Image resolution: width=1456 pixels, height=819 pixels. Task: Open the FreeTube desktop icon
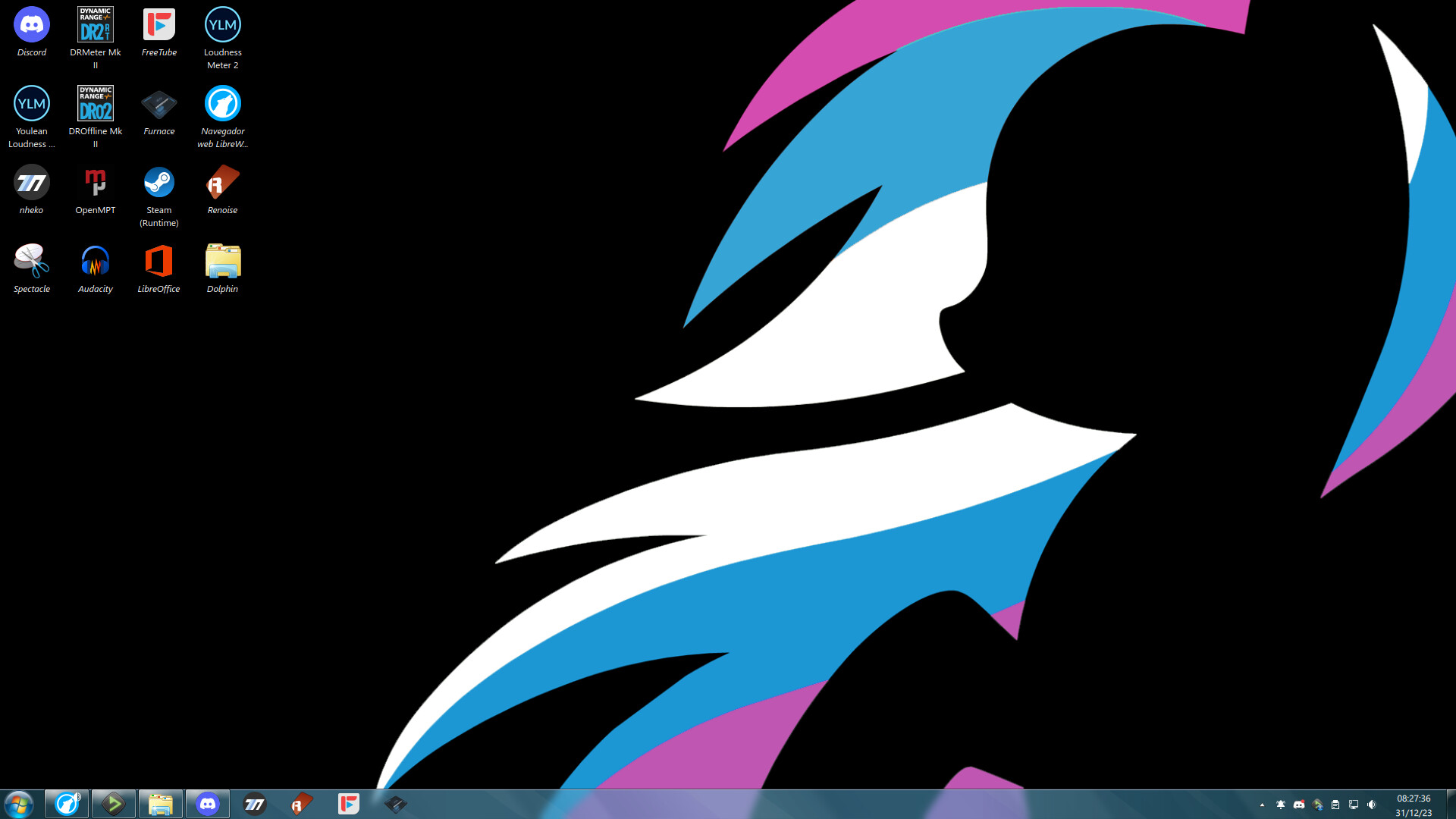click(x=159, y=26)
